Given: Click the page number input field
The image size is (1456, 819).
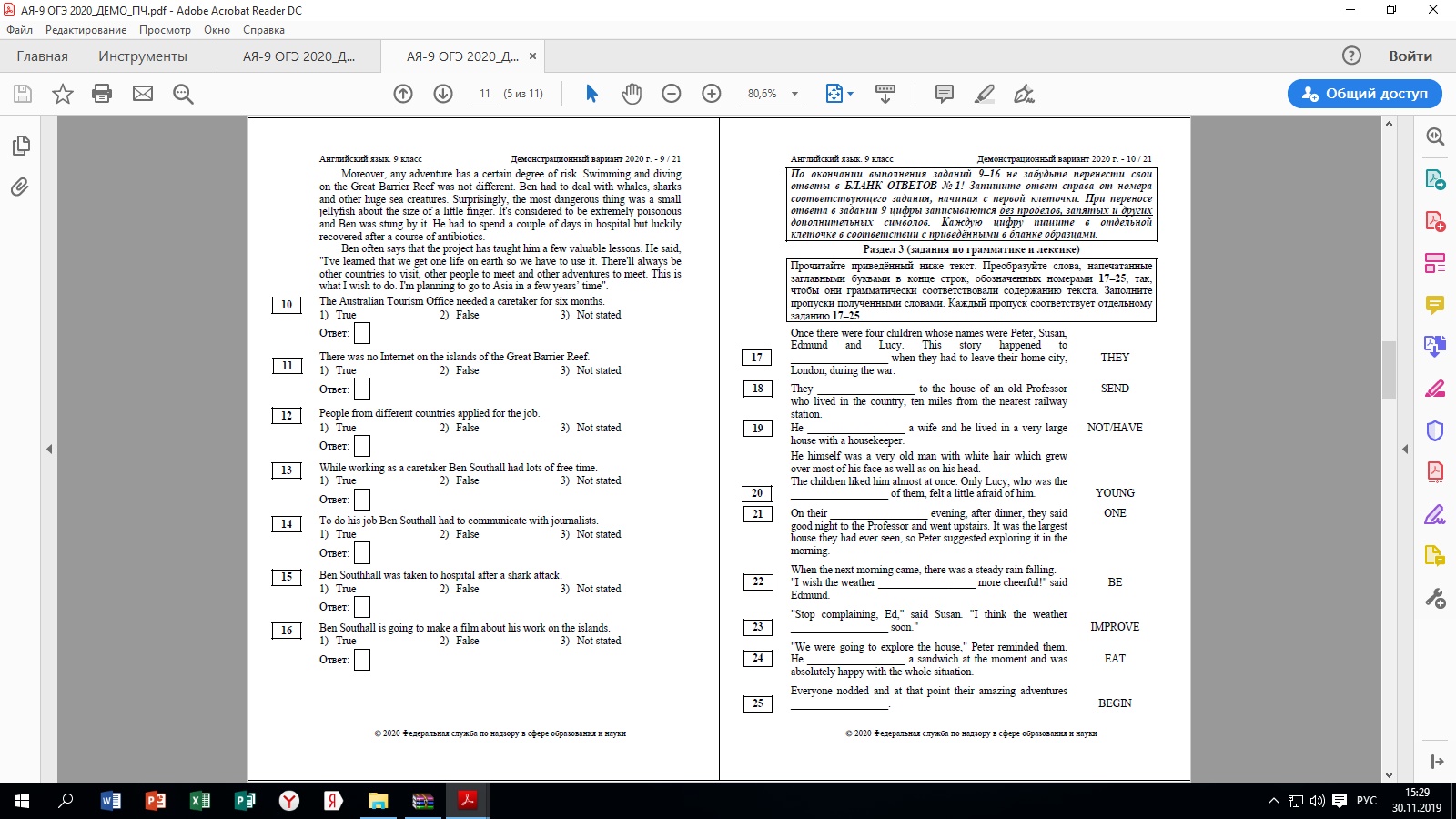Looking at the screenshot, I should pos(485,94).
